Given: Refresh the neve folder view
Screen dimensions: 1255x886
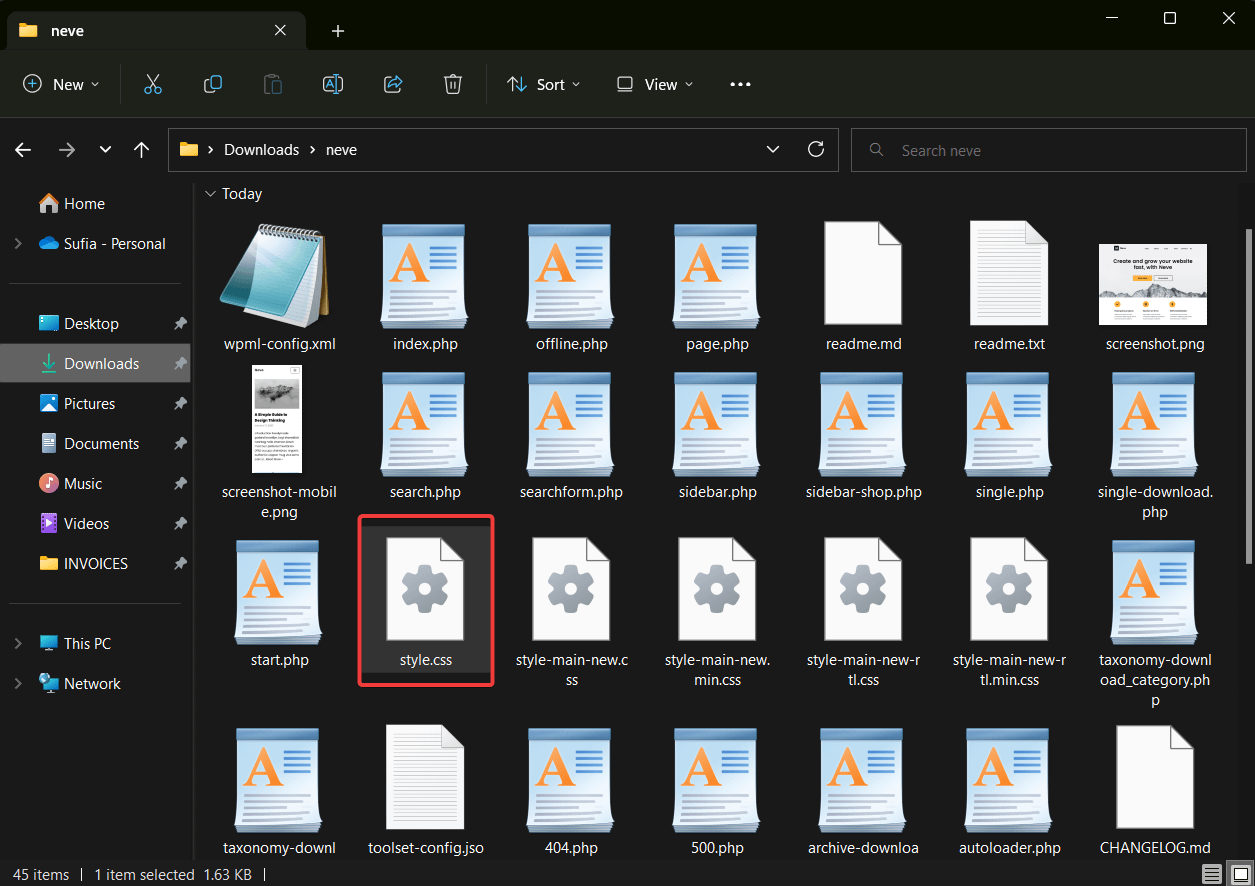Looking at the screenshot, I should point(816,150).
